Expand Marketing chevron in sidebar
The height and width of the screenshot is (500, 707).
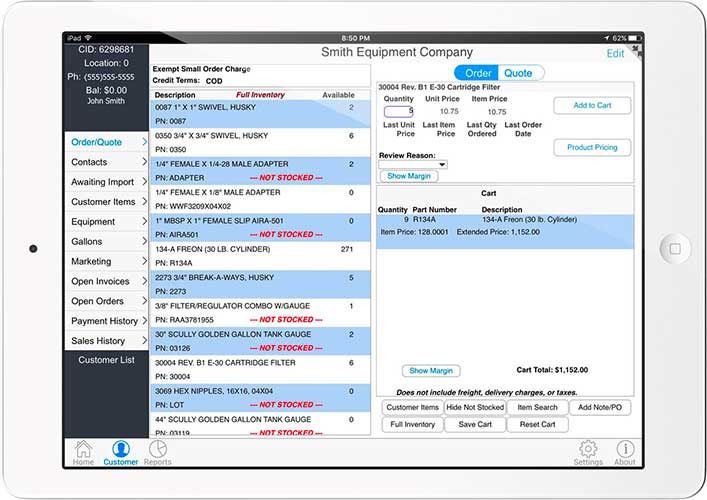click(x=144, y=261)
